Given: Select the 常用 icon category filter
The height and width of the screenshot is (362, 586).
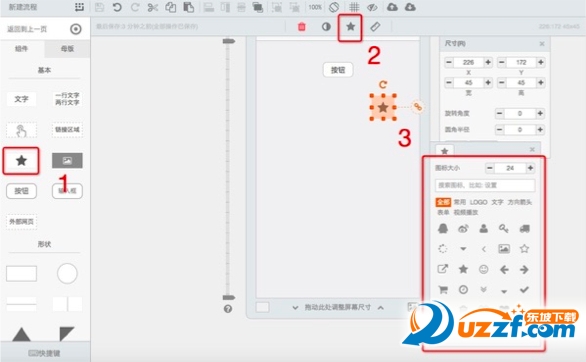Looking at the screenshot, I should 459,202.
